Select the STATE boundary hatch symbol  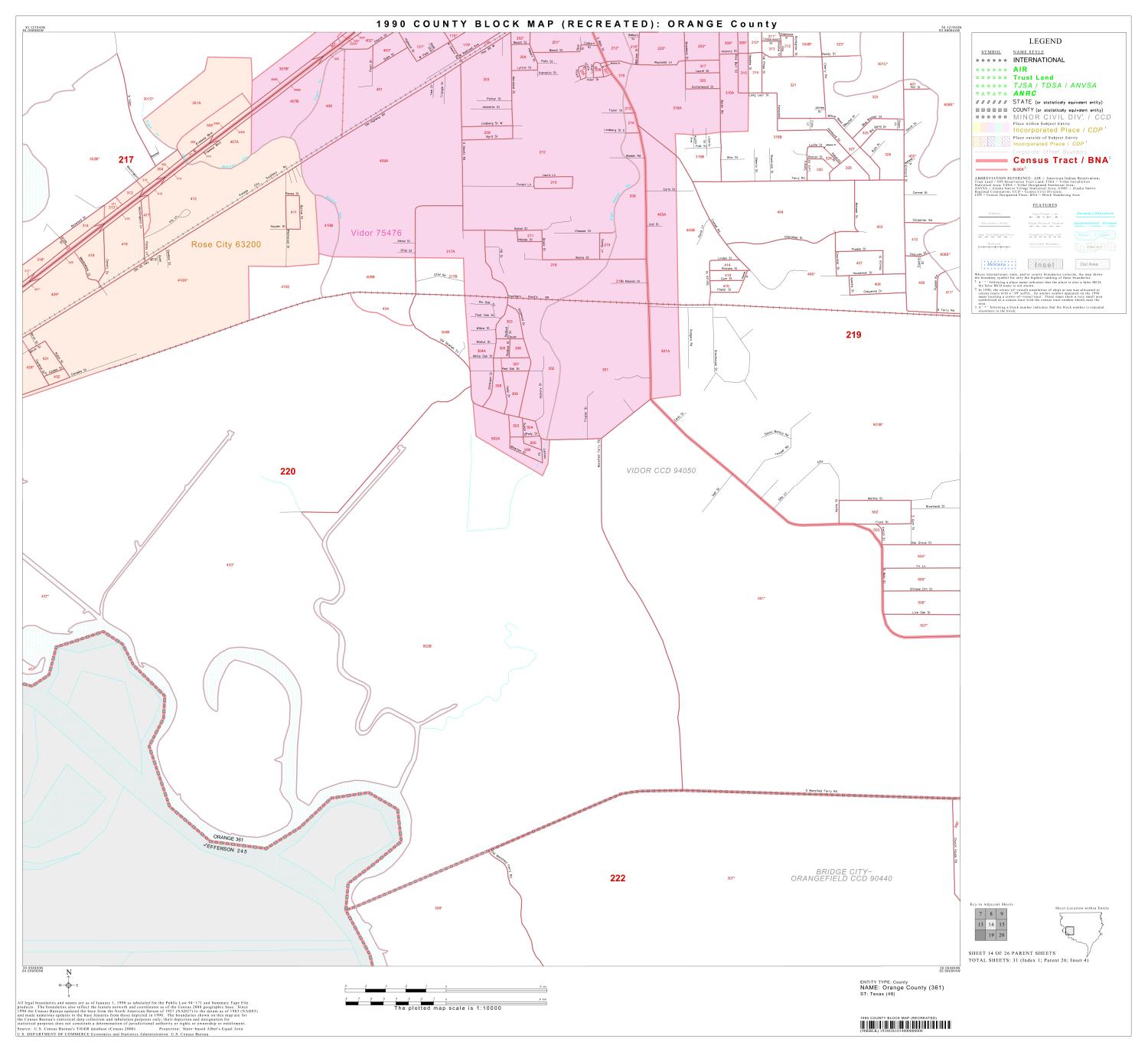[x=991, y=101]
